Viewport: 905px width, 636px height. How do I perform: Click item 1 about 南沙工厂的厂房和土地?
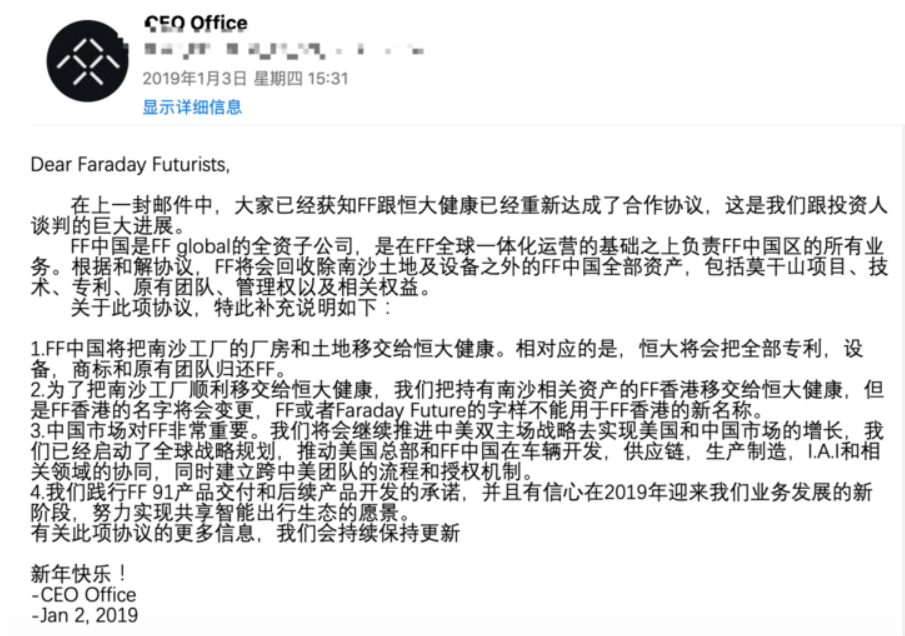click(x=447, y=358)
